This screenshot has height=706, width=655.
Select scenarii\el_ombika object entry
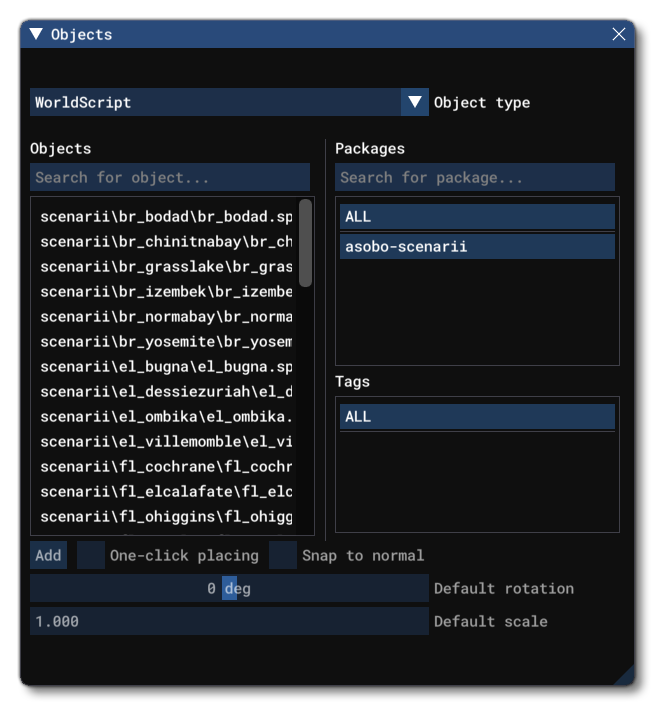pos(166,416)
